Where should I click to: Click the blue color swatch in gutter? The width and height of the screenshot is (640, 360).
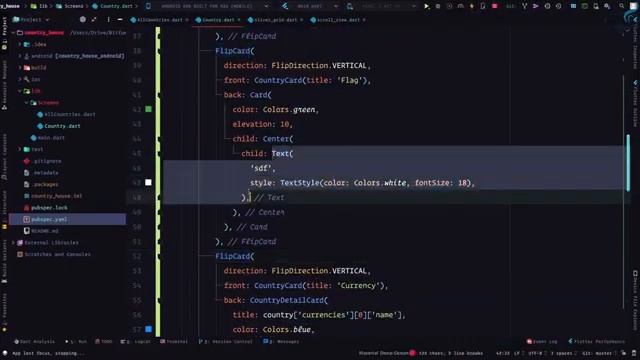coord(148,329)
